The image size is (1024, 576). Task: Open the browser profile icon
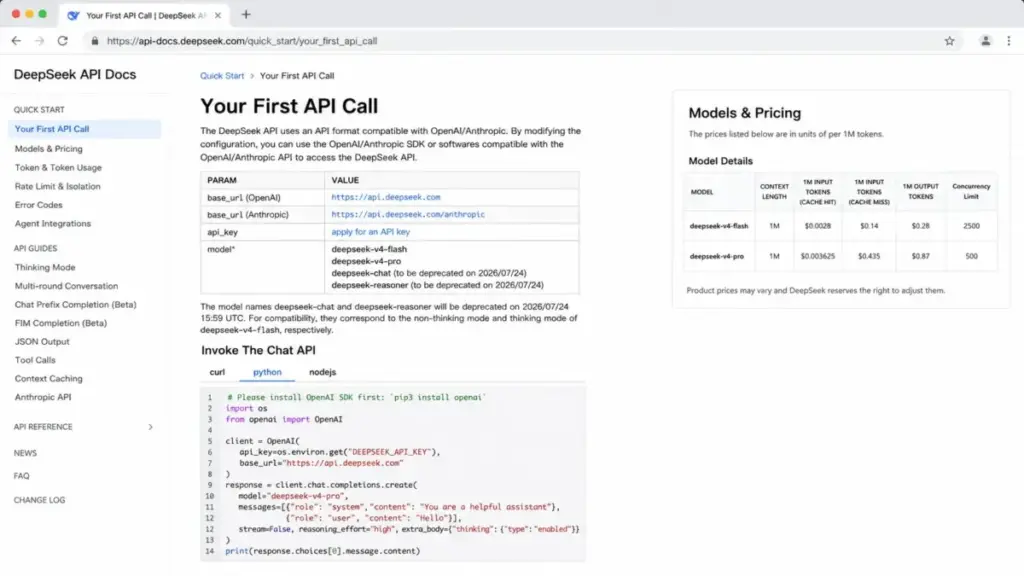coord(985,40)
